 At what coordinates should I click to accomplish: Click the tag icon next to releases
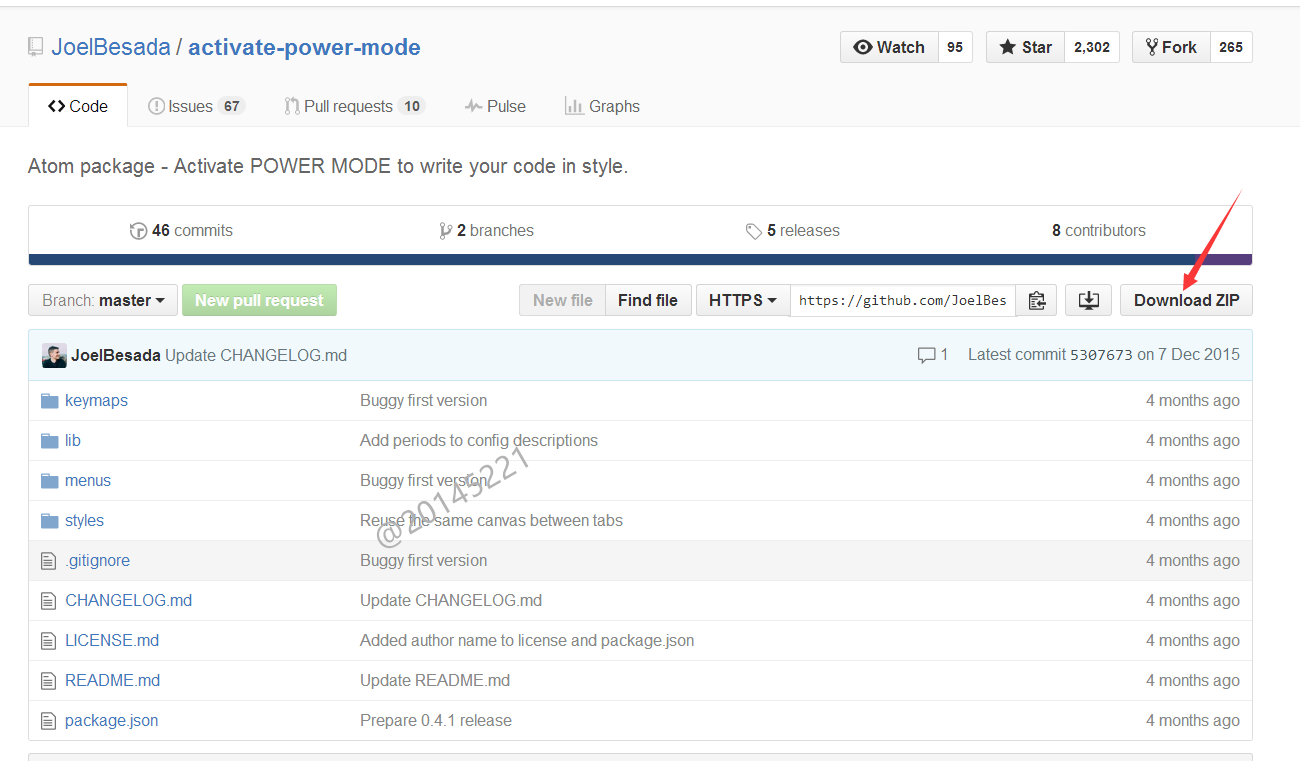point(754,231)
